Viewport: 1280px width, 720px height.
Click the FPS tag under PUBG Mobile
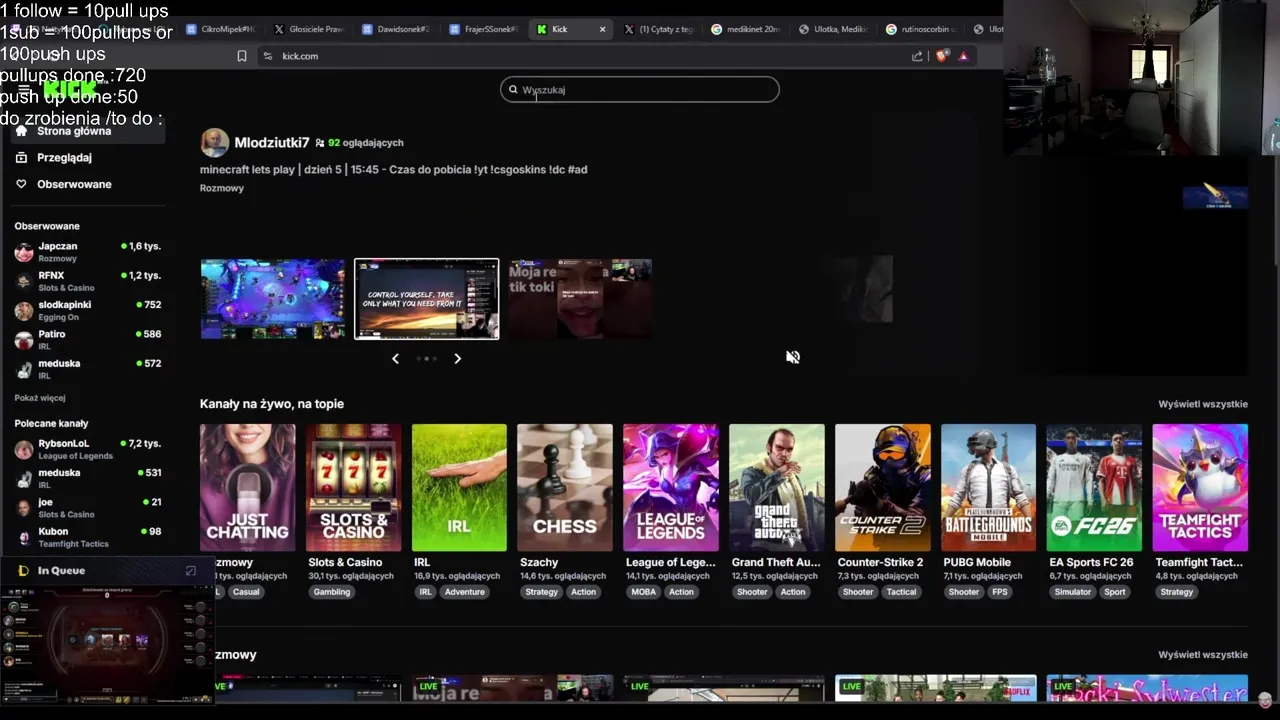pos(999,592)
